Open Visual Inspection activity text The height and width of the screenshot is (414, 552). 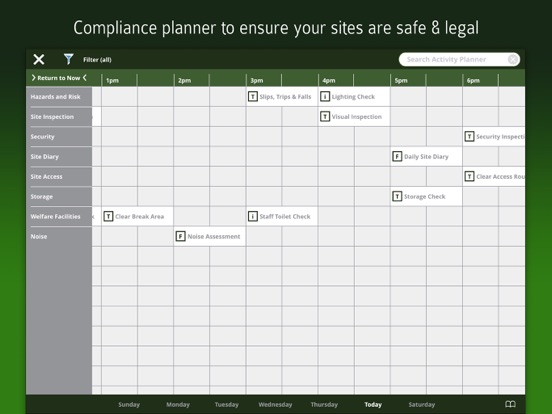[x=357, y=117]
